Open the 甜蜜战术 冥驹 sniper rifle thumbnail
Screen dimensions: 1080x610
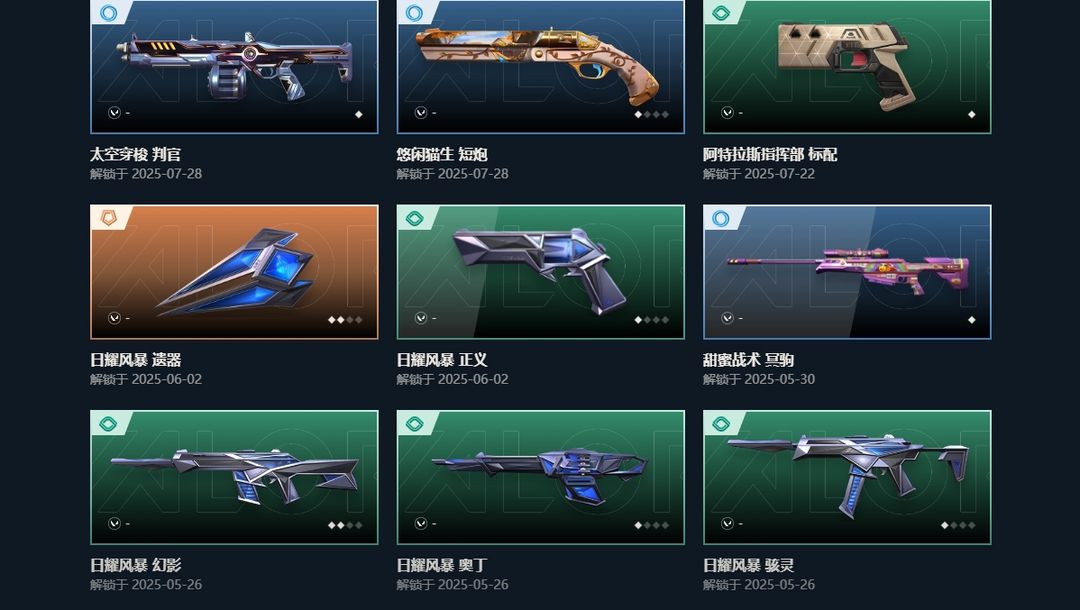847,272
